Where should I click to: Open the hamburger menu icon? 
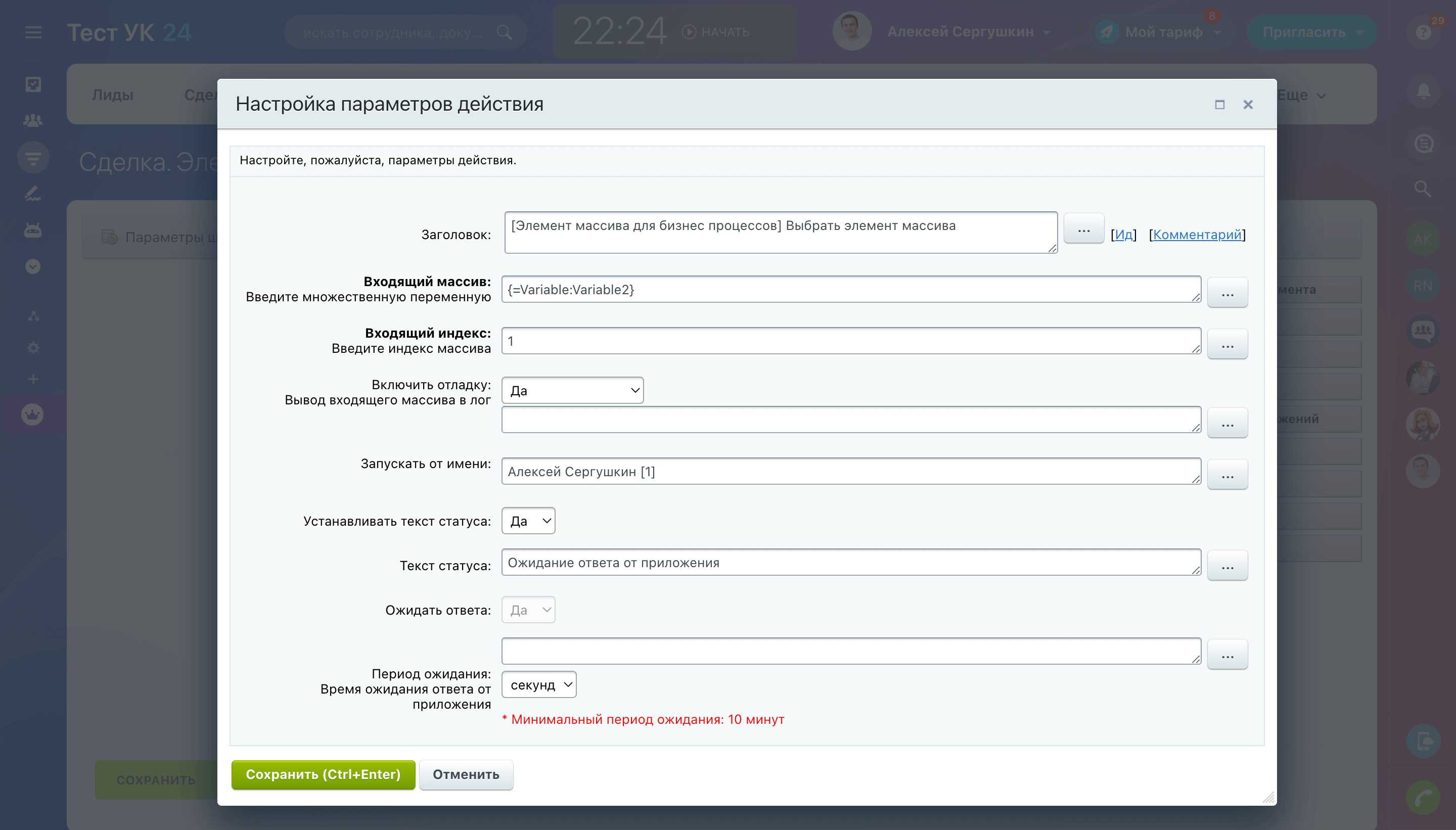(x=33, y=32)
